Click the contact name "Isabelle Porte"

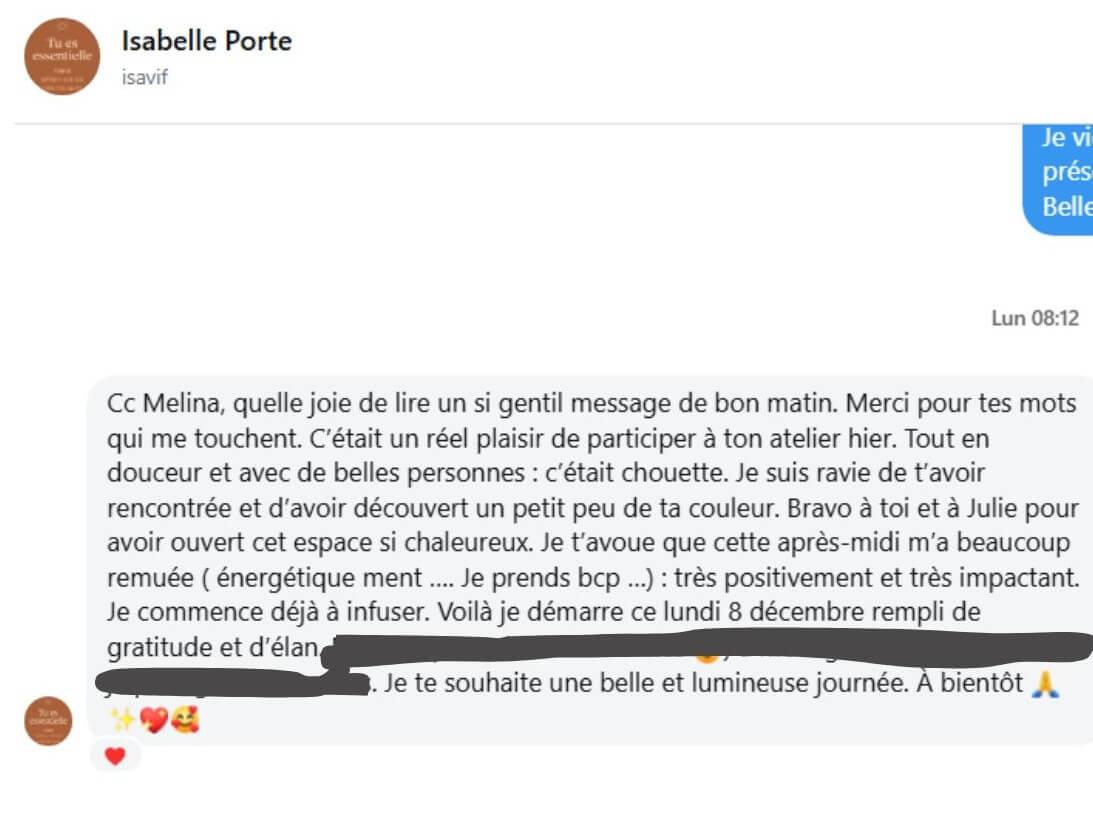[x=206, y=41]
